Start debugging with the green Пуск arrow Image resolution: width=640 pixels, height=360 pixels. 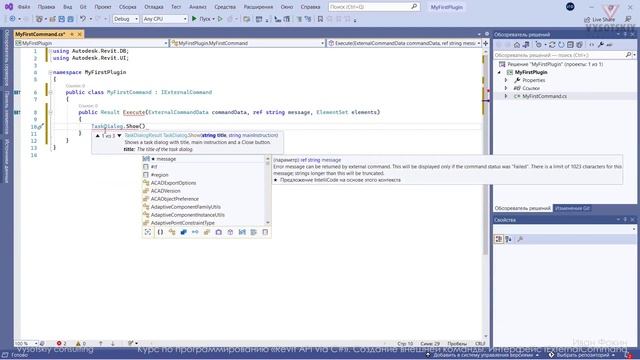click(x=194, y=19)
